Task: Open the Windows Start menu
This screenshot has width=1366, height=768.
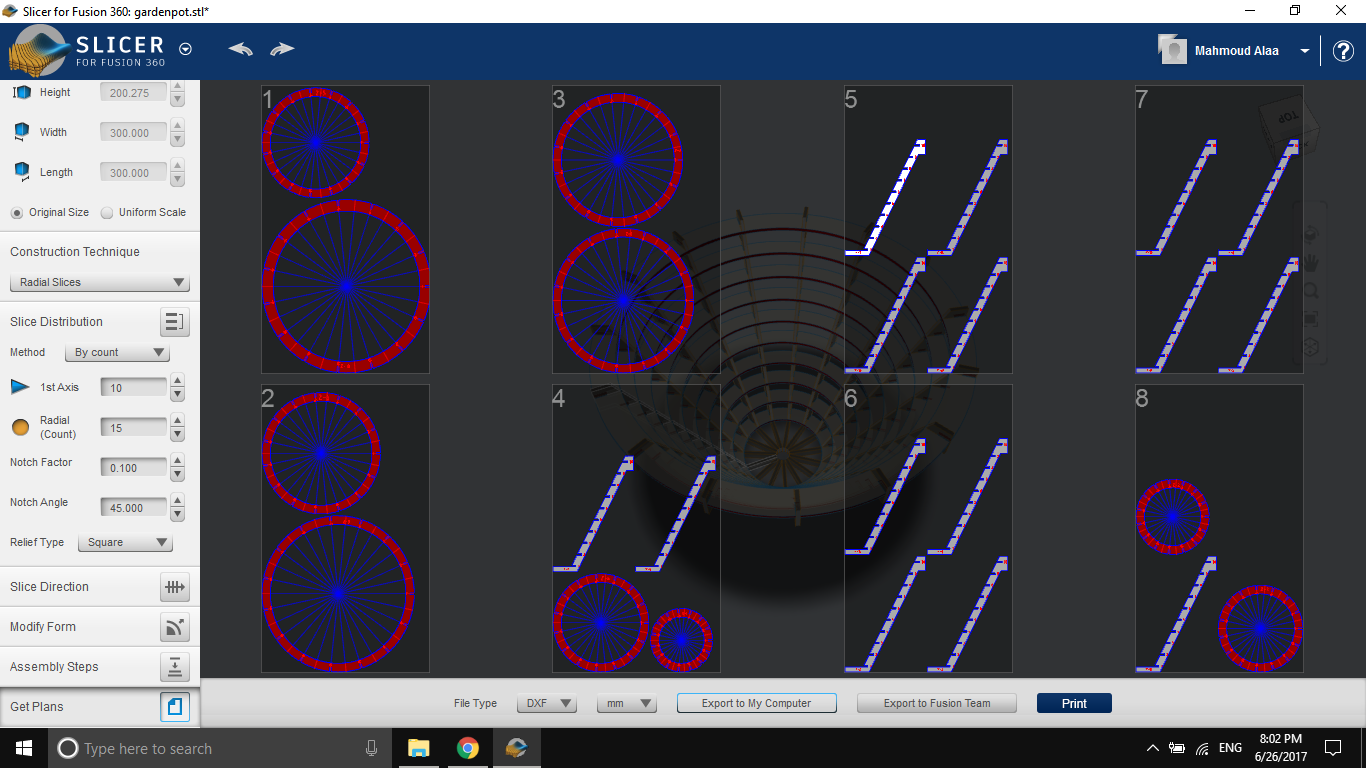Action: 24,748
